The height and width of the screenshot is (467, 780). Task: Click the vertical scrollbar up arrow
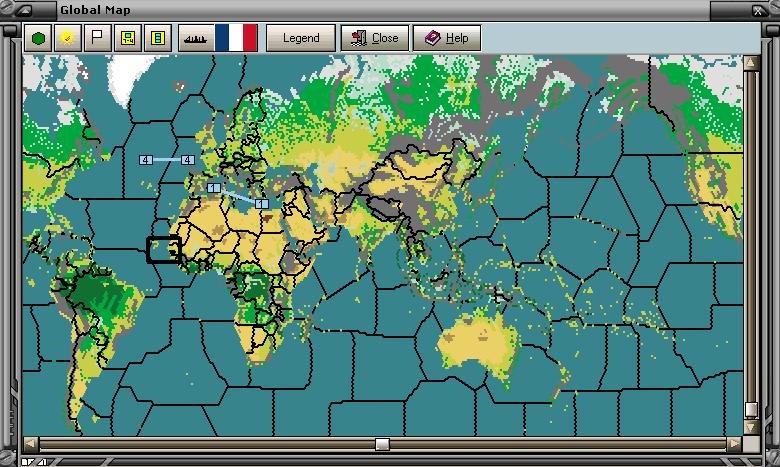[x=751, y=63]
